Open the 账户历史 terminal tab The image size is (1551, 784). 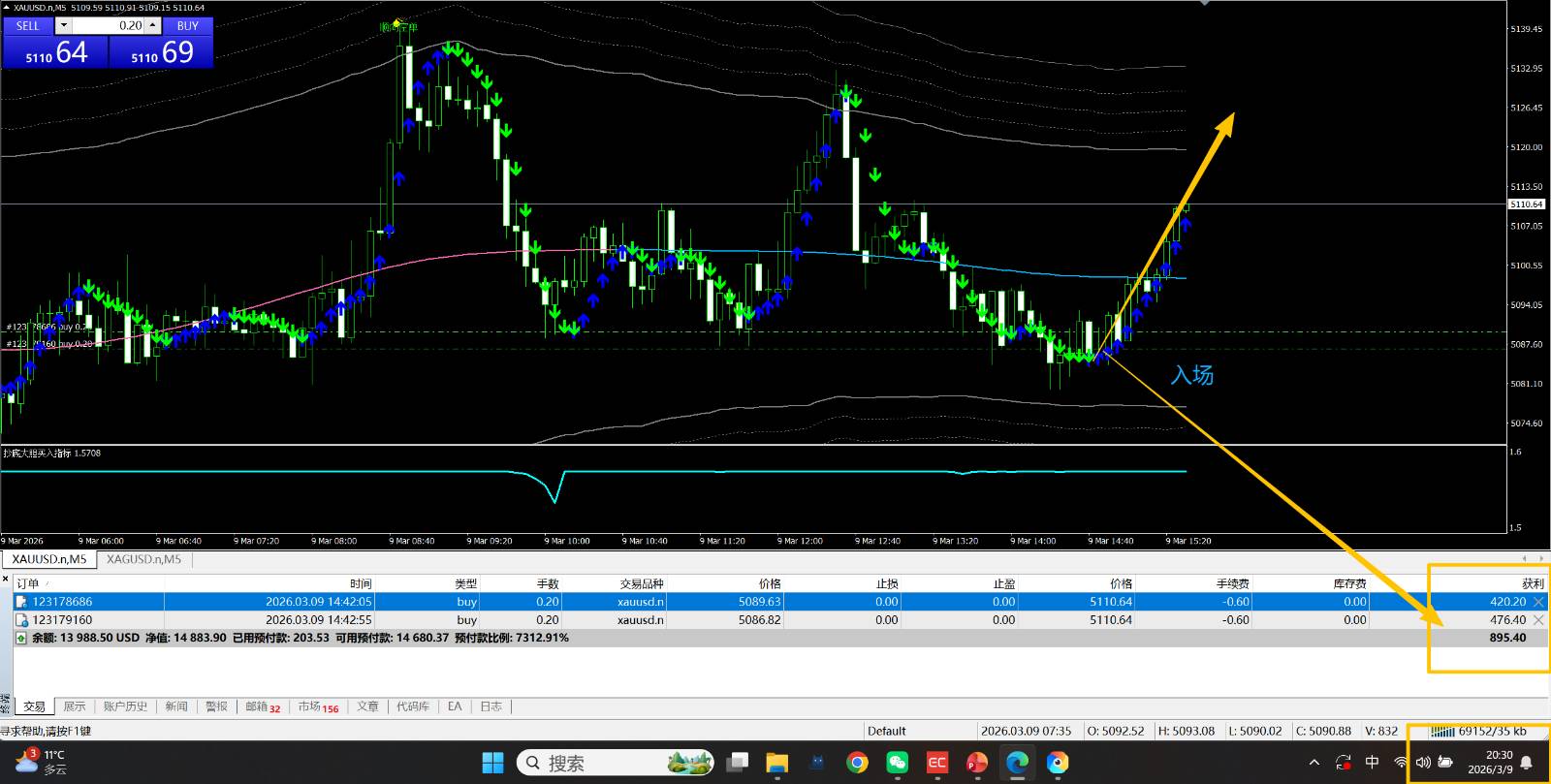(x=125, y=706)
